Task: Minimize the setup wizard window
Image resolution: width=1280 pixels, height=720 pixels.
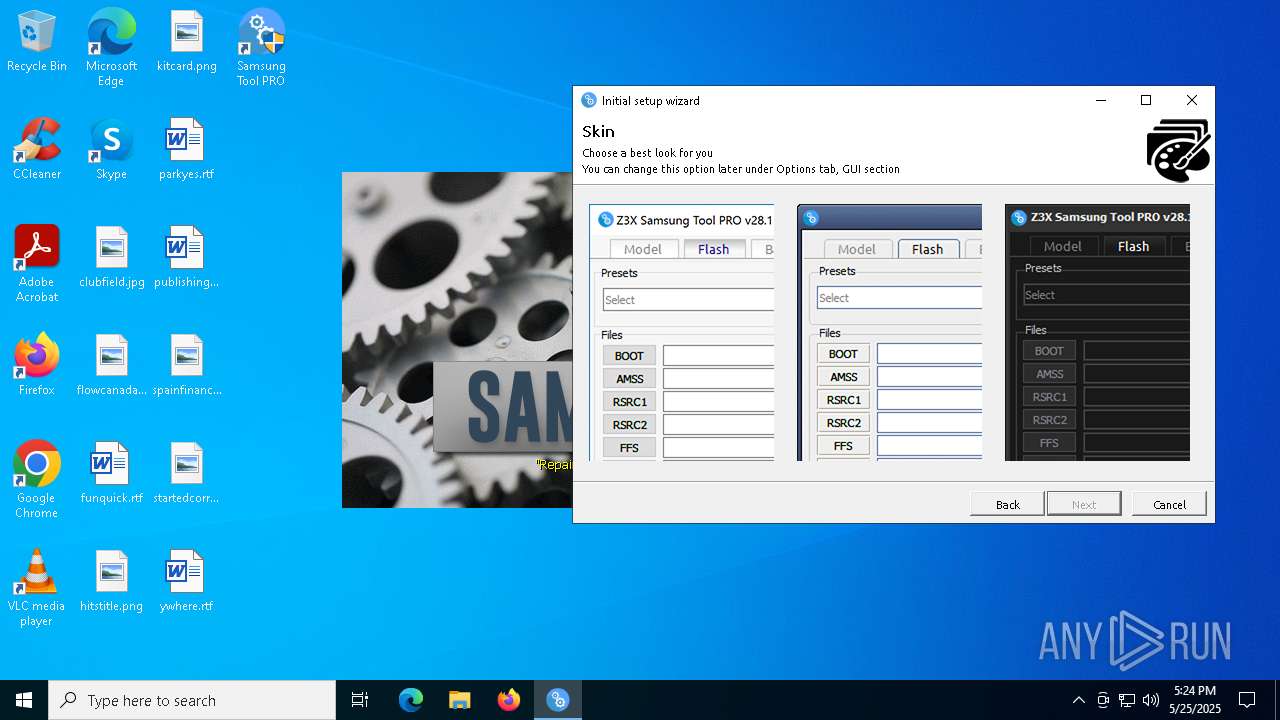Action: coord(1101,100)
